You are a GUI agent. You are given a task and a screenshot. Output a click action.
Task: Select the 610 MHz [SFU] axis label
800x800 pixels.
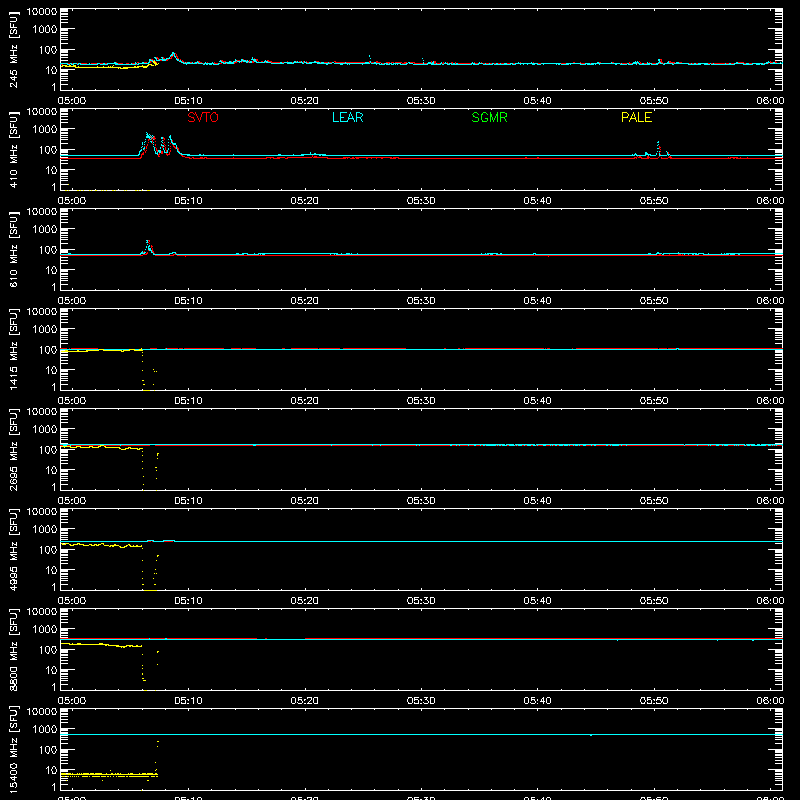click(x=14, y=249)
